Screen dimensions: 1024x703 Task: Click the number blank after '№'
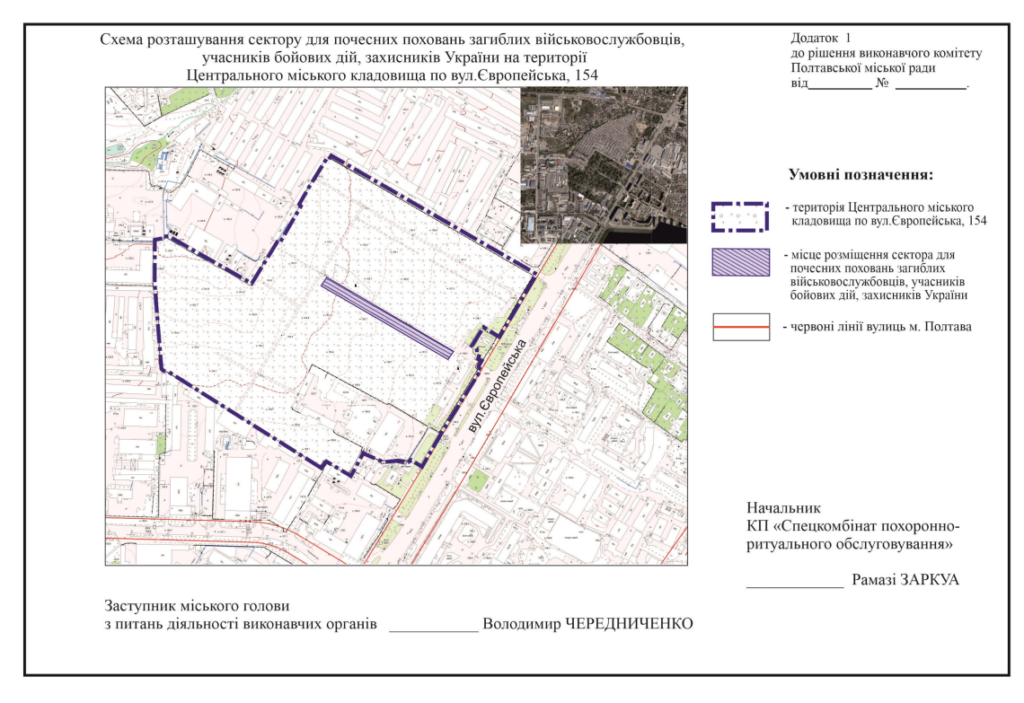pos(931,84)
